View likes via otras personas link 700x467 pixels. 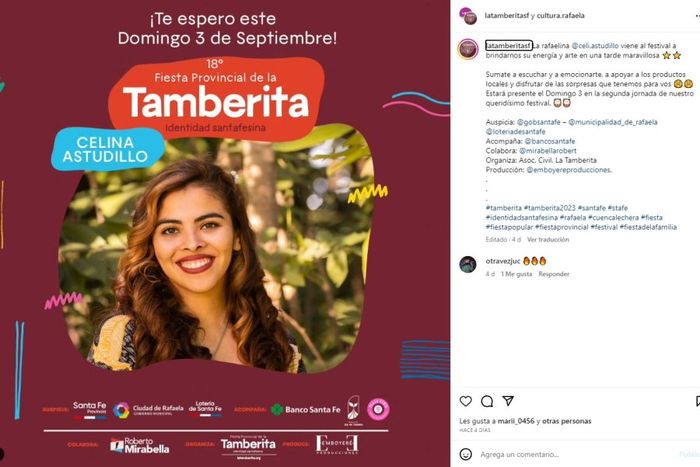pyautogui.click(x=567, y=421)
